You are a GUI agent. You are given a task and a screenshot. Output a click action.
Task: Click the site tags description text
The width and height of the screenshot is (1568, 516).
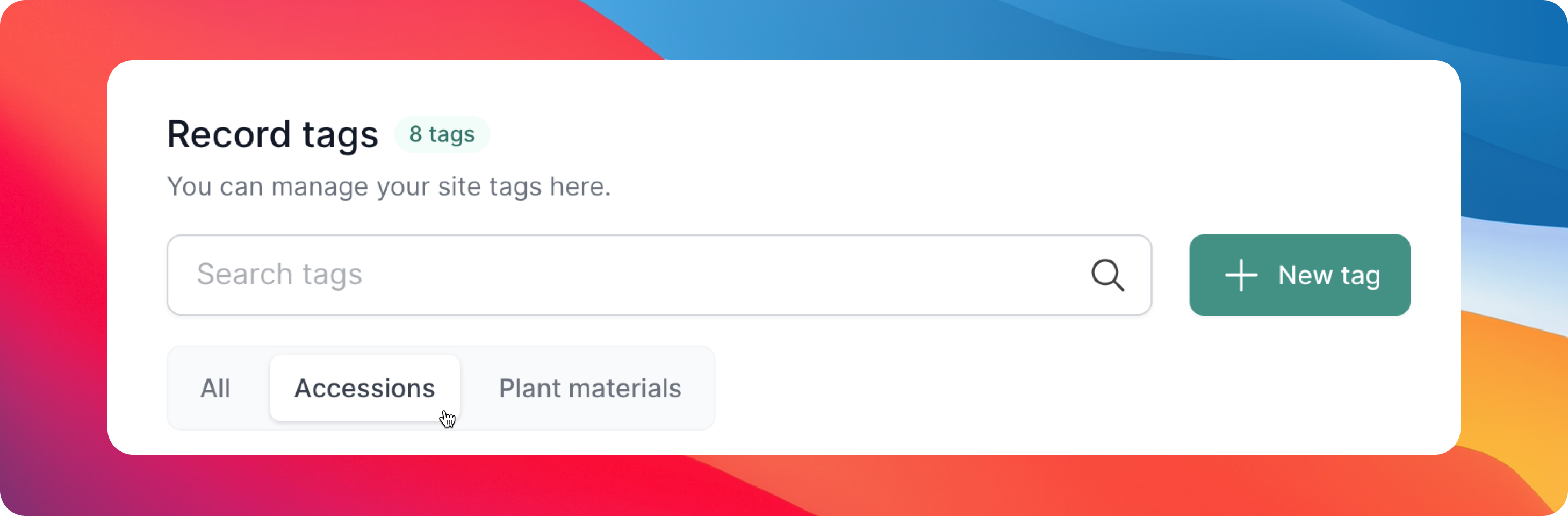point(389,187)
